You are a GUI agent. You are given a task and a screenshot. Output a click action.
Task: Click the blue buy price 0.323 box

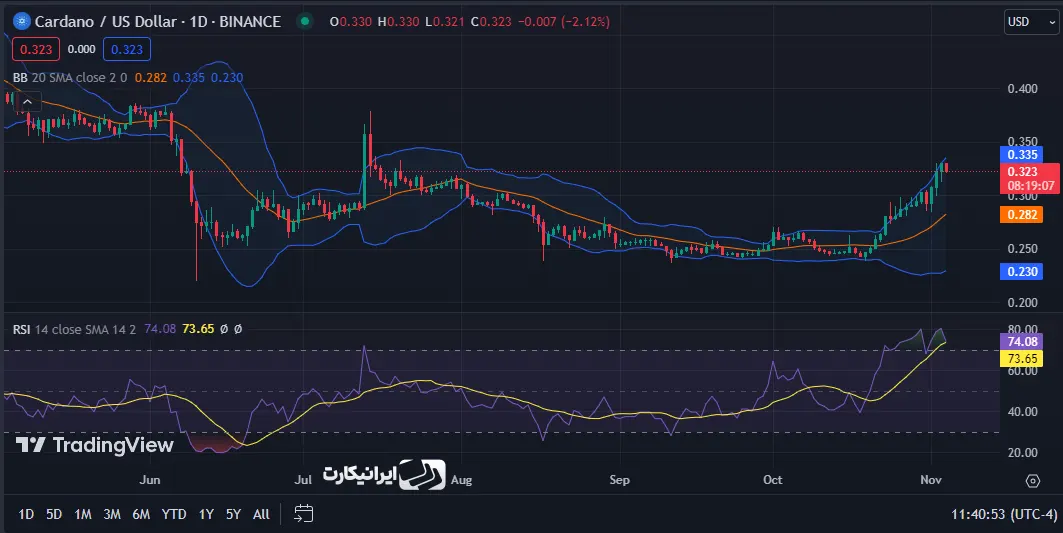click(125, 48)
